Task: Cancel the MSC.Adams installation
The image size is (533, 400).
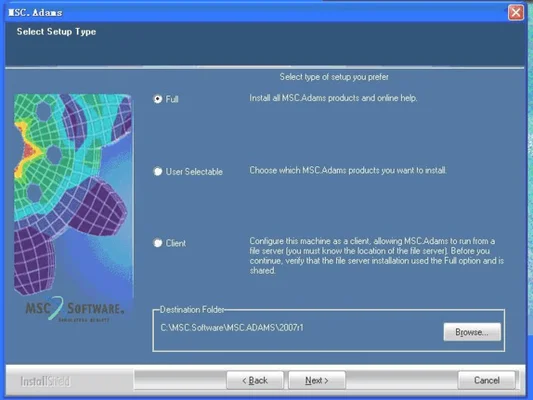Action: point(486,380)
